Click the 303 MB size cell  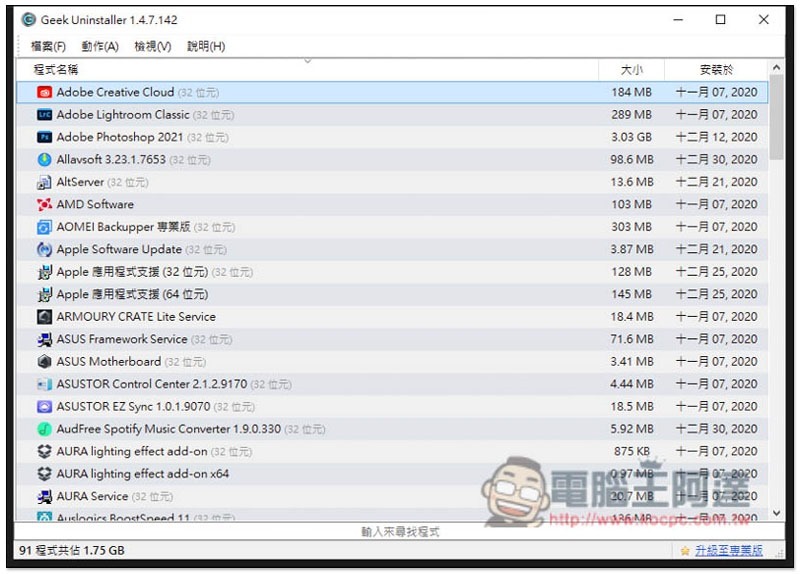point(632,227)
